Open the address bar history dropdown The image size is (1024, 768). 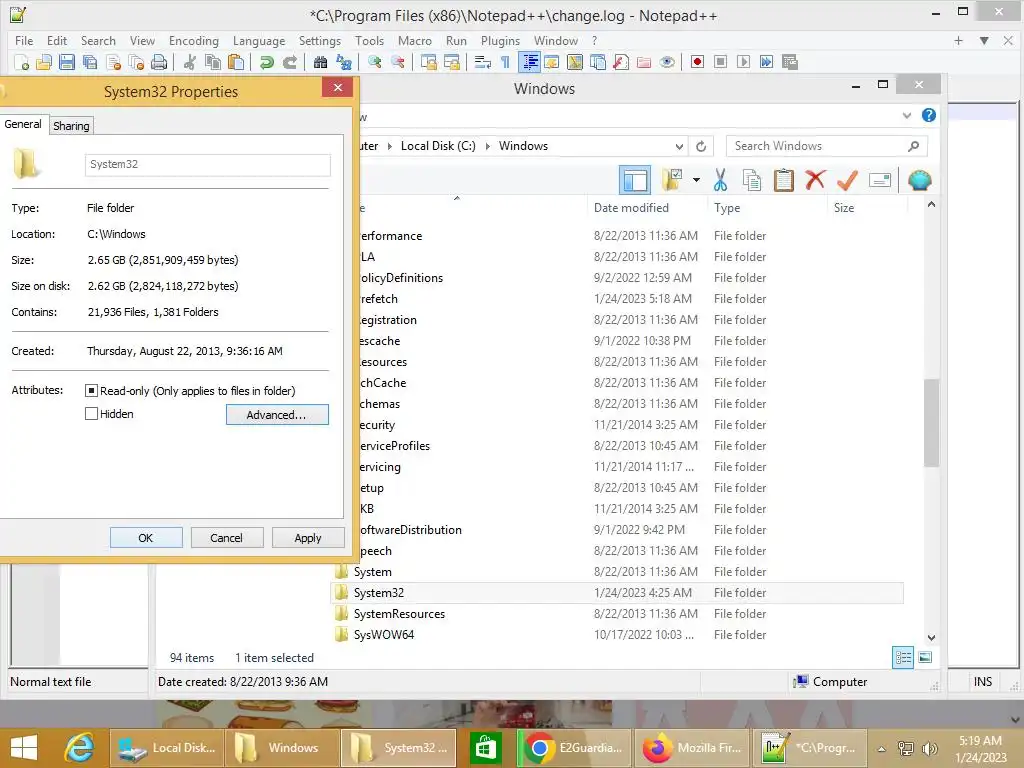coord(679,146)
